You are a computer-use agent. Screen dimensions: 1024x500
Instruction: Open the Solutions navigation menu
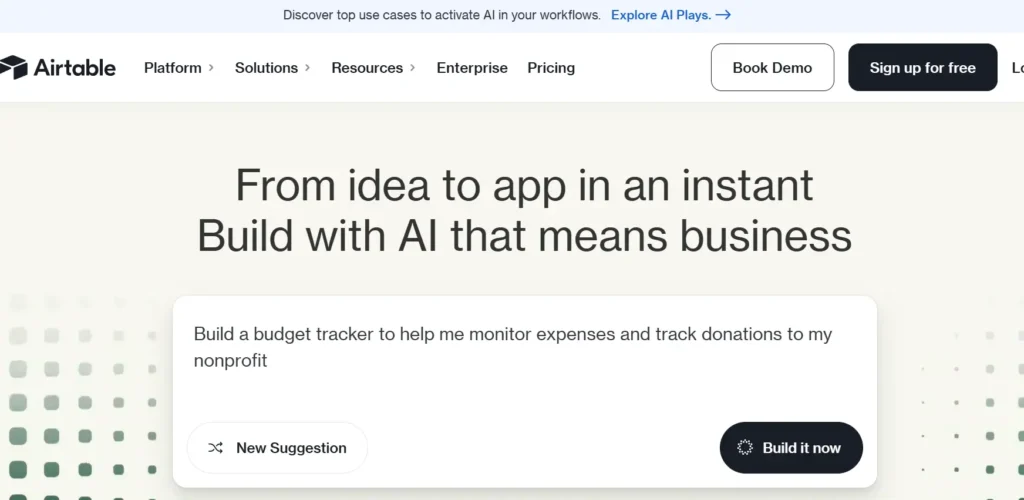[x=266, y=68]
